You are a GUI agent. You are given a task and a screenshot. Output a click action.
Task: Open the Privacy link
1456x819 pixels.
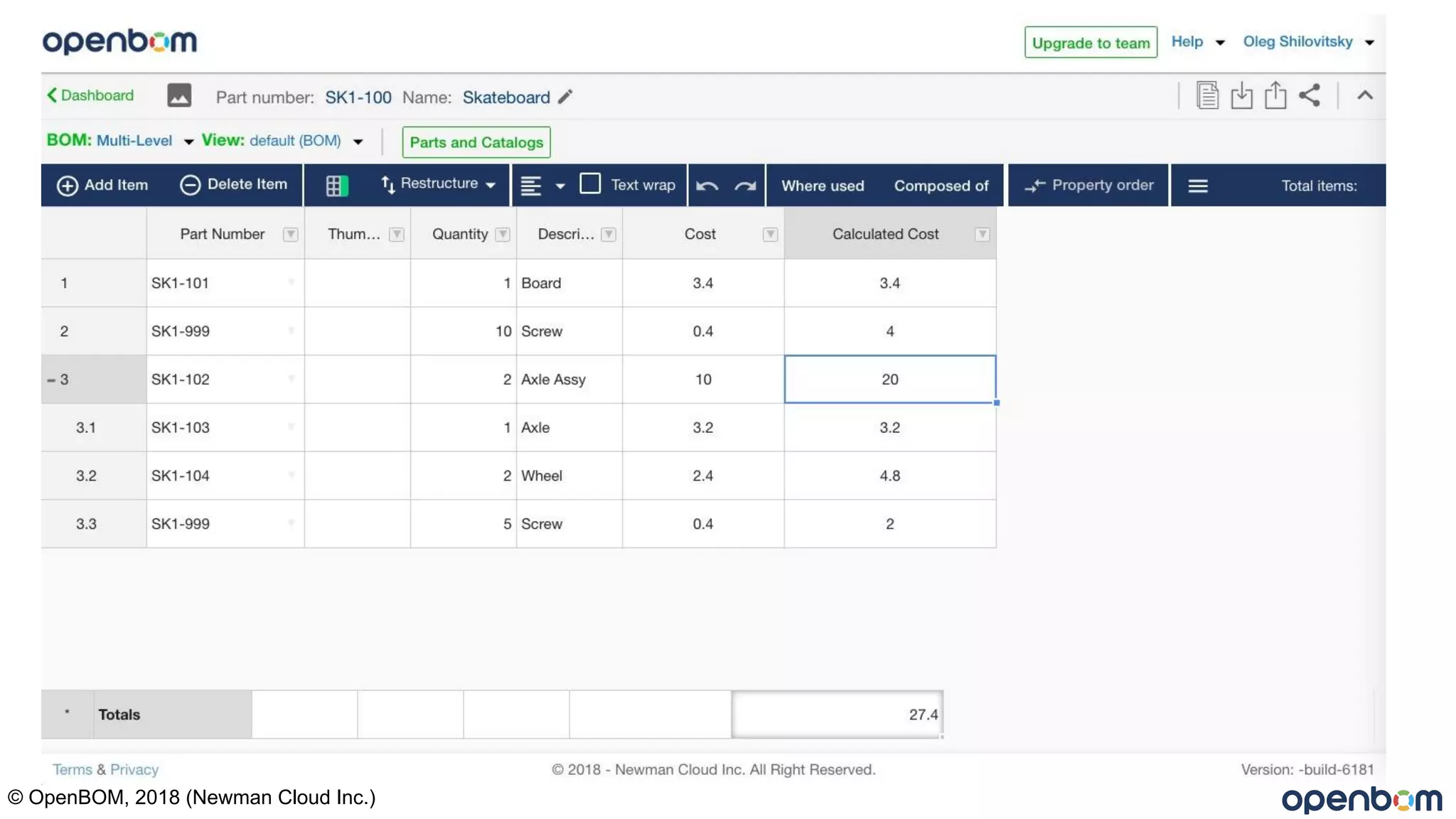[134, 769]
